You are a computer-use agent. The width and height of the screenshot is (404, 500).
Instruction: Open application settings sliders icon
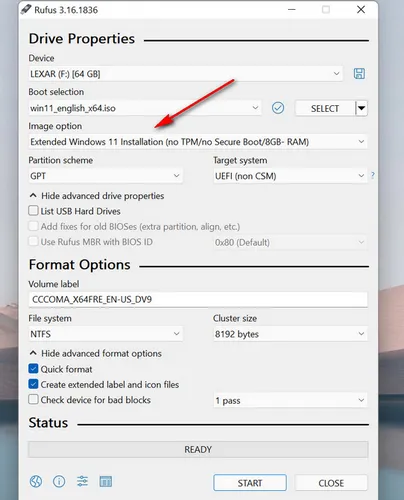(x=82, y=481)
